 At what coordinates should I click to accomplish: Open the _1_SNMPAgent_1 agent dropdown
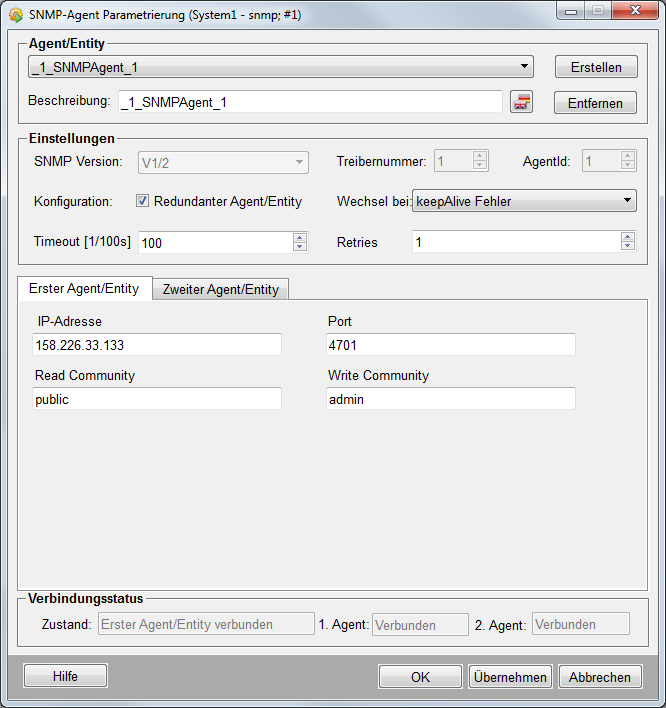(280, 67)
